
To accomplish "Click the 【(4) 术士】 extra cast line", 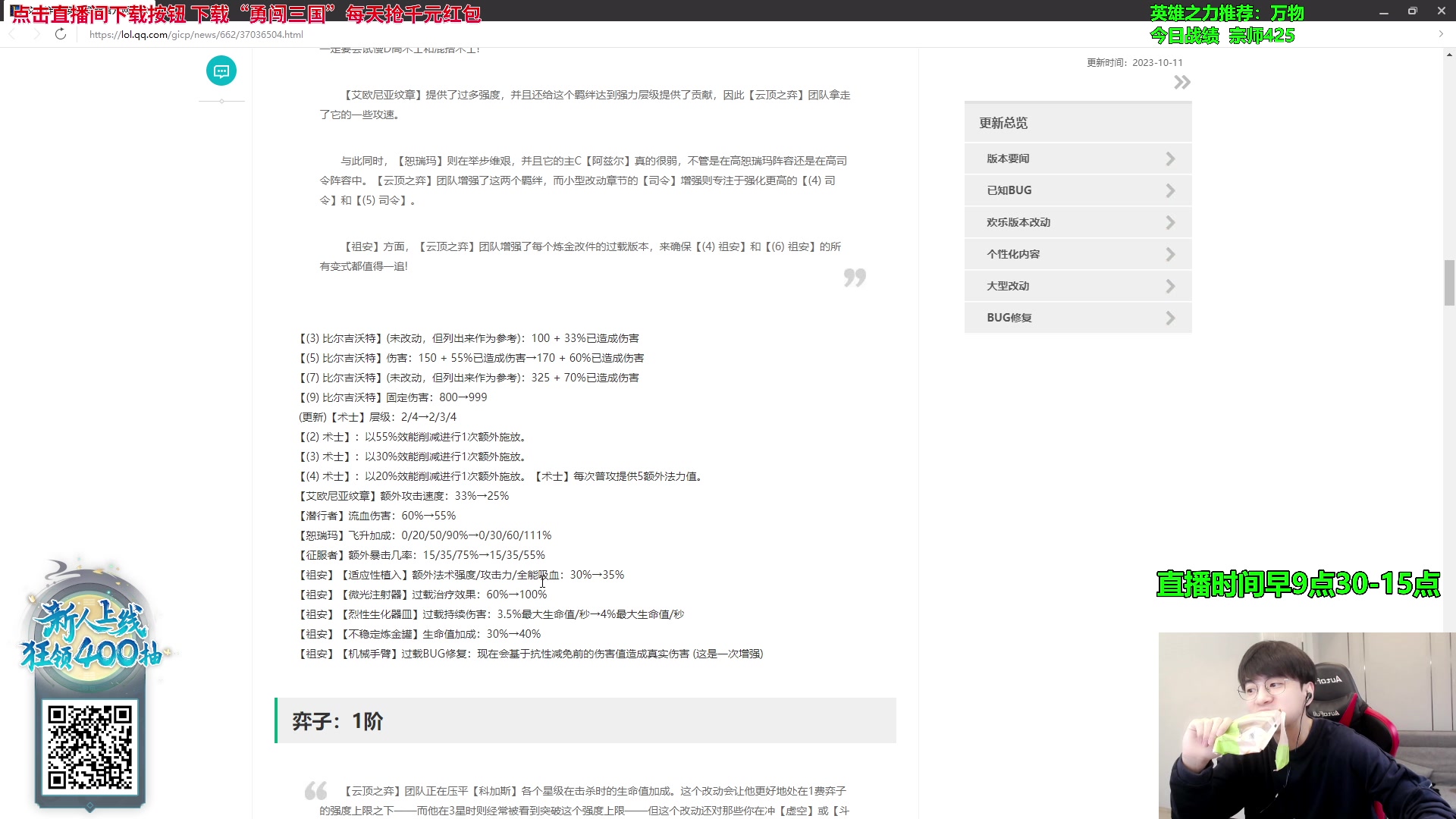I will pos(501,476).
